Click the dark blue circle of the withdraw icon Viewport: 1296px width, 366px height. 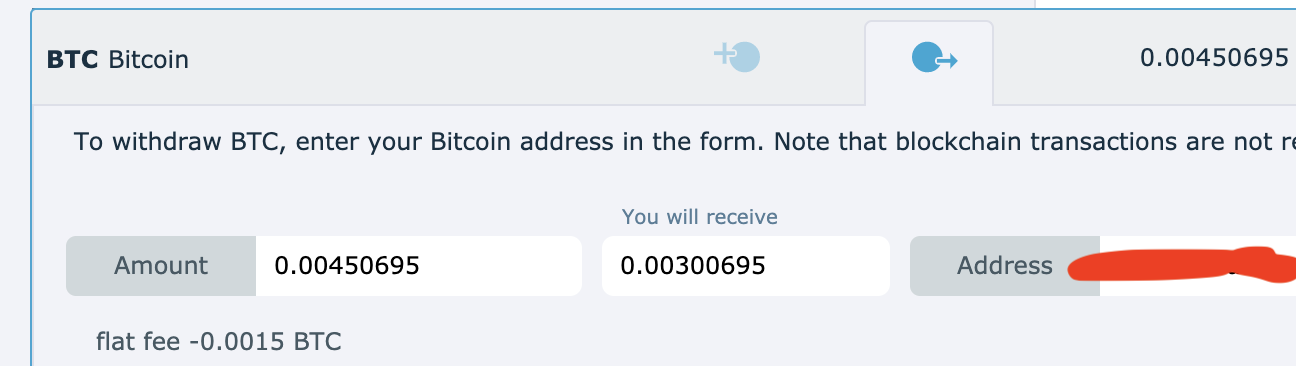(926, 59)
